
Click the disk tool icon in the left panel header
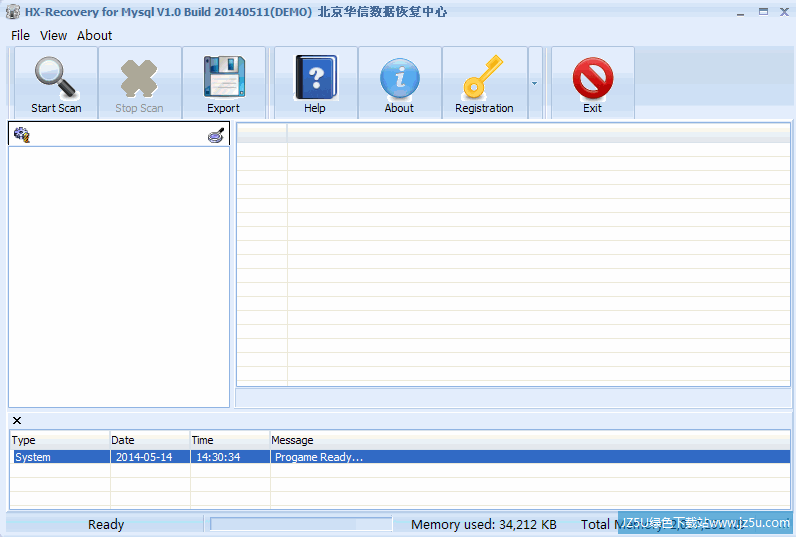(x=216, y=135)
